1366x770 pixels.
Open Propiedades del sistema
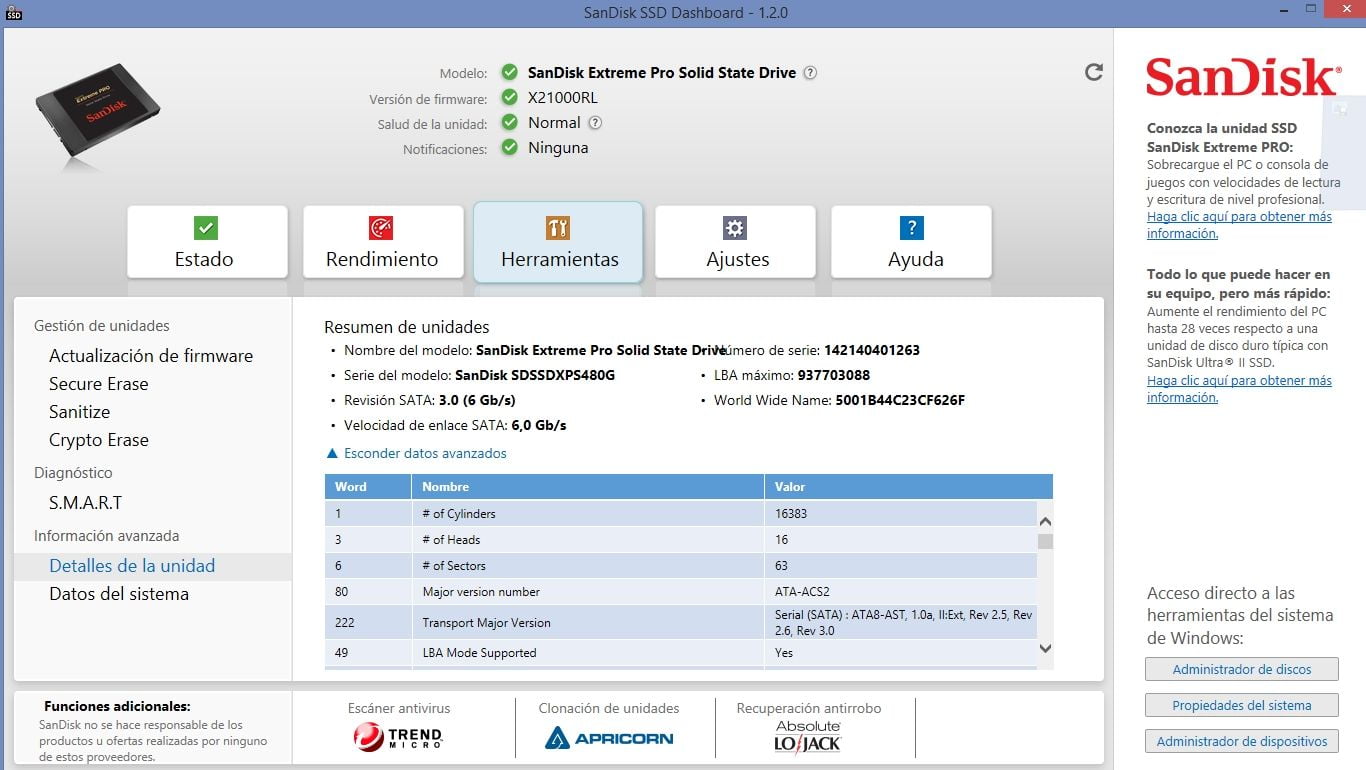[x=1241, y=705]
